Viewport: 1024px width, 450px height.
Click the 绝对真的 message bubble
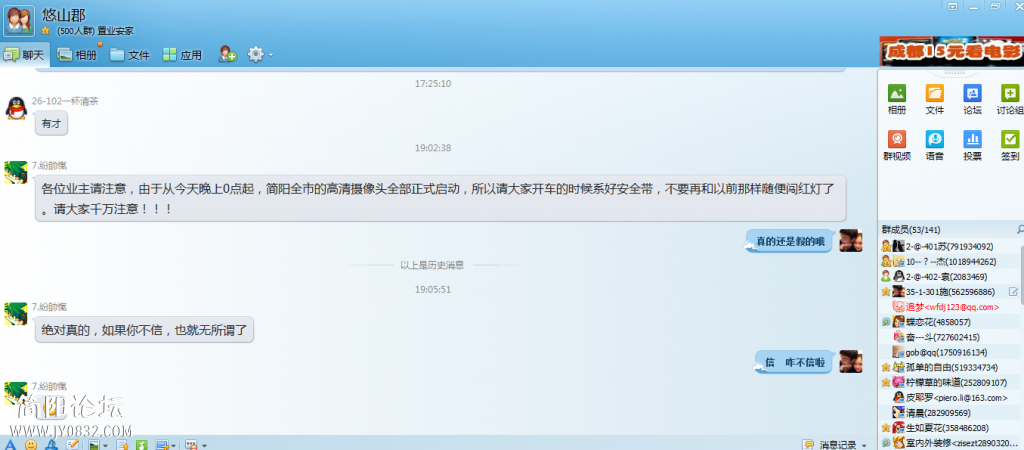[x=144, y=330]
